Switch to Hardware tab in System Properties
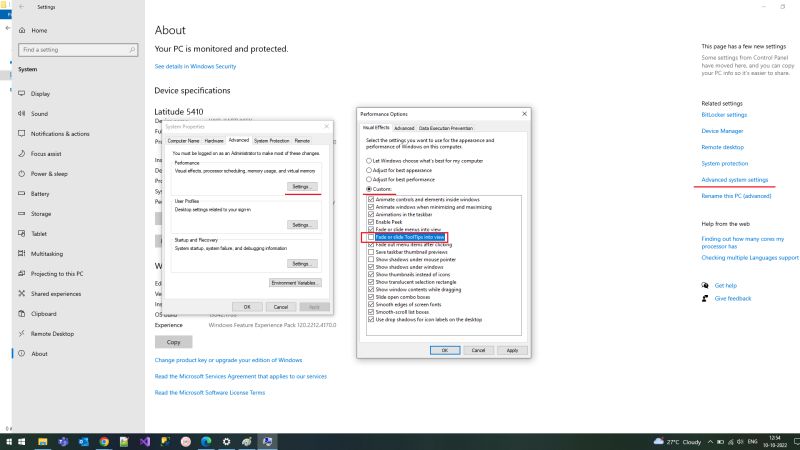Viewport: 800px width, 450px height. pyautogui.click(x=214, y=141)
